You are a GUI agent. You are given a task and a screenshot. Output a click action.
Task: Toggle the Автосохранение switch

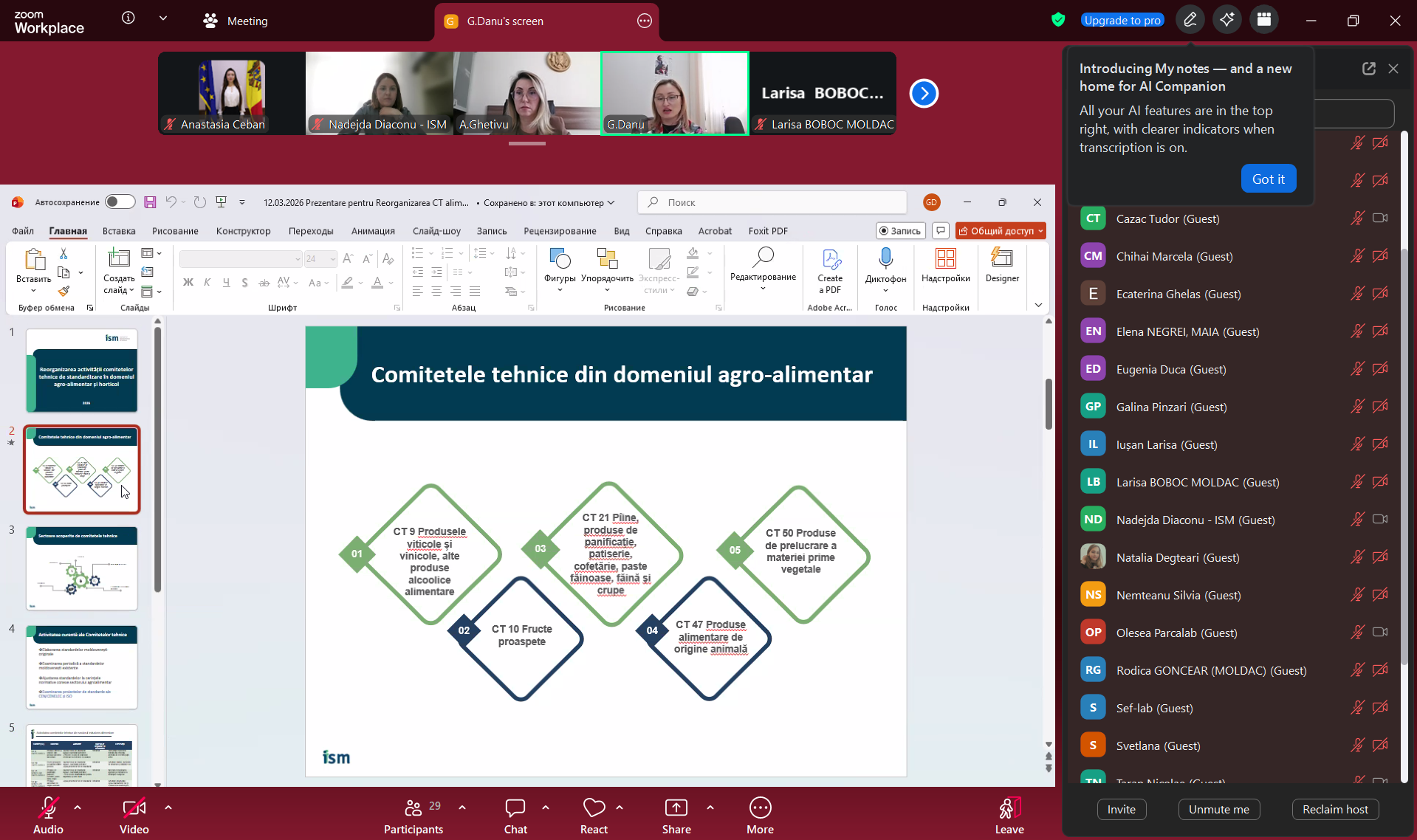[x=120, y=202]
